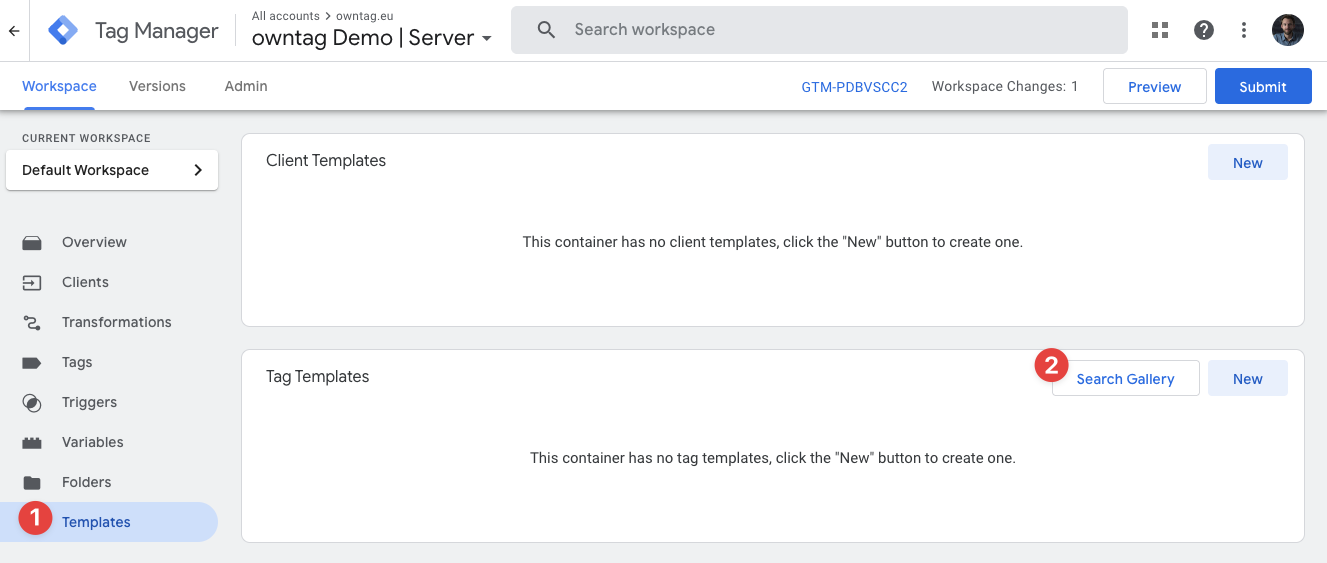Select Tags in the sidebar
1327x563 pixels.
[77, 362]
